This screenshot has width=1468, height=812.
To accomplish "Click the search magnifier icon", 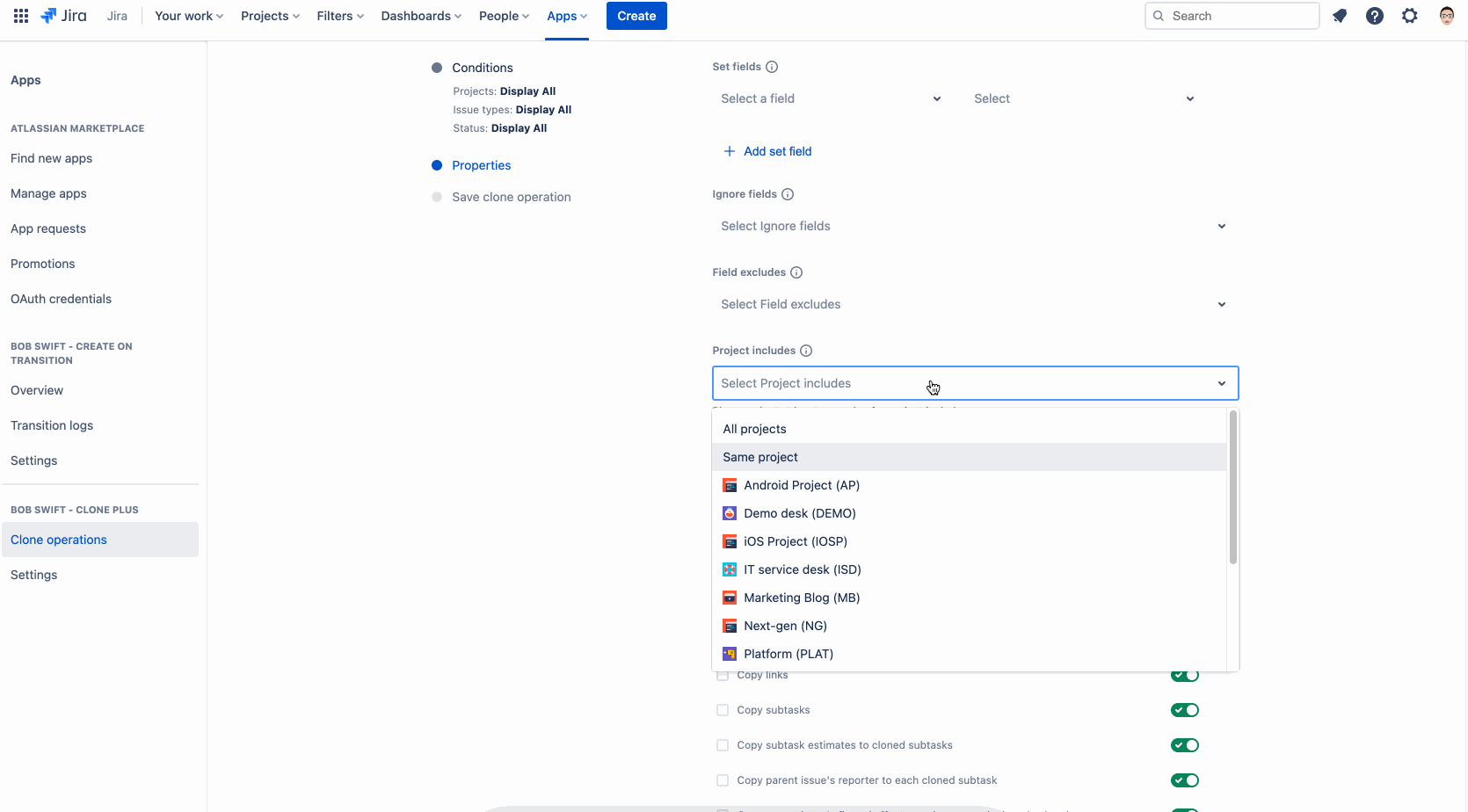I will point(1159,16).
